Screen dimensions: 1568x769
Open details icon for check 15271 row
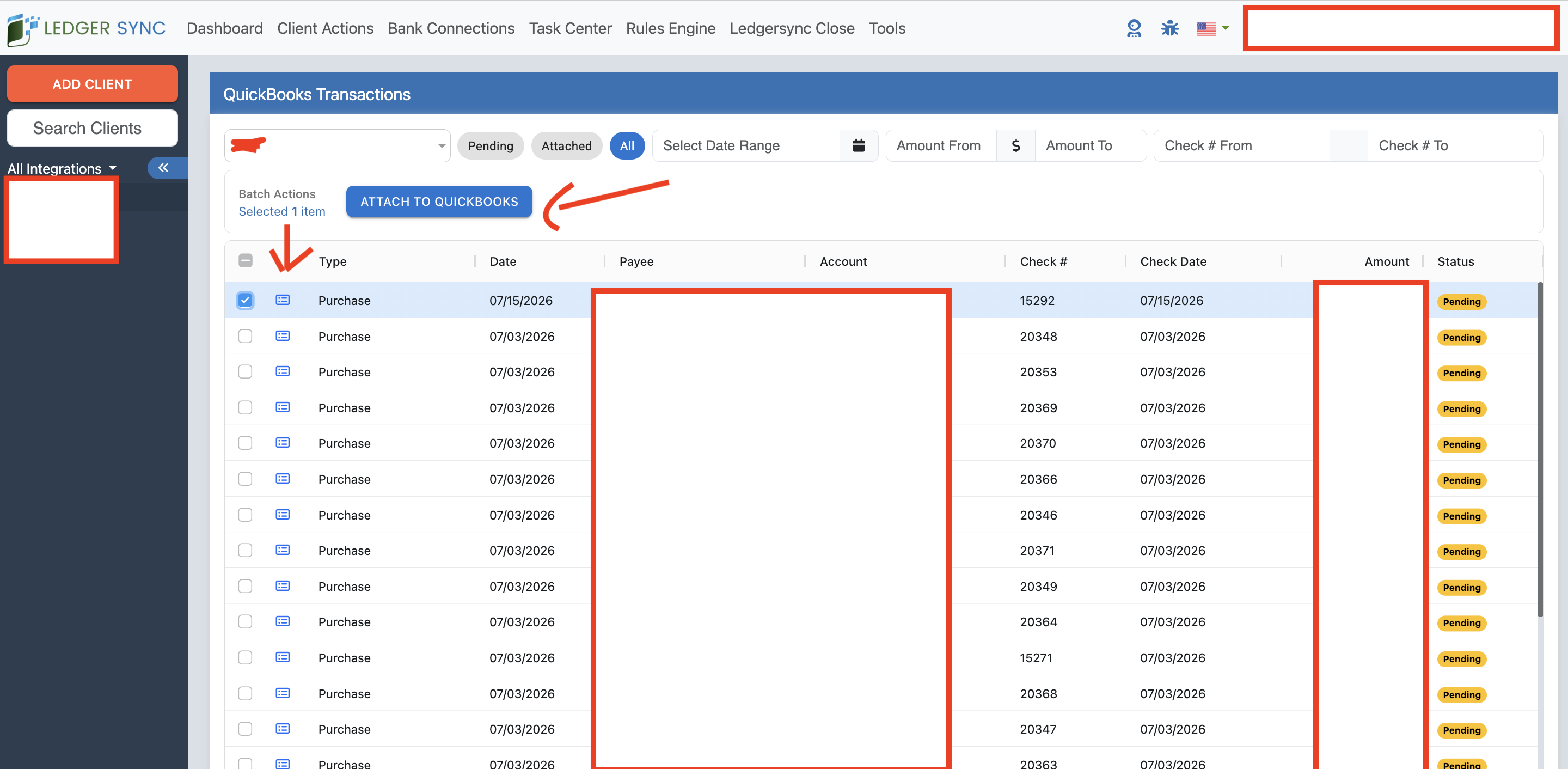(x=283, y=657)
